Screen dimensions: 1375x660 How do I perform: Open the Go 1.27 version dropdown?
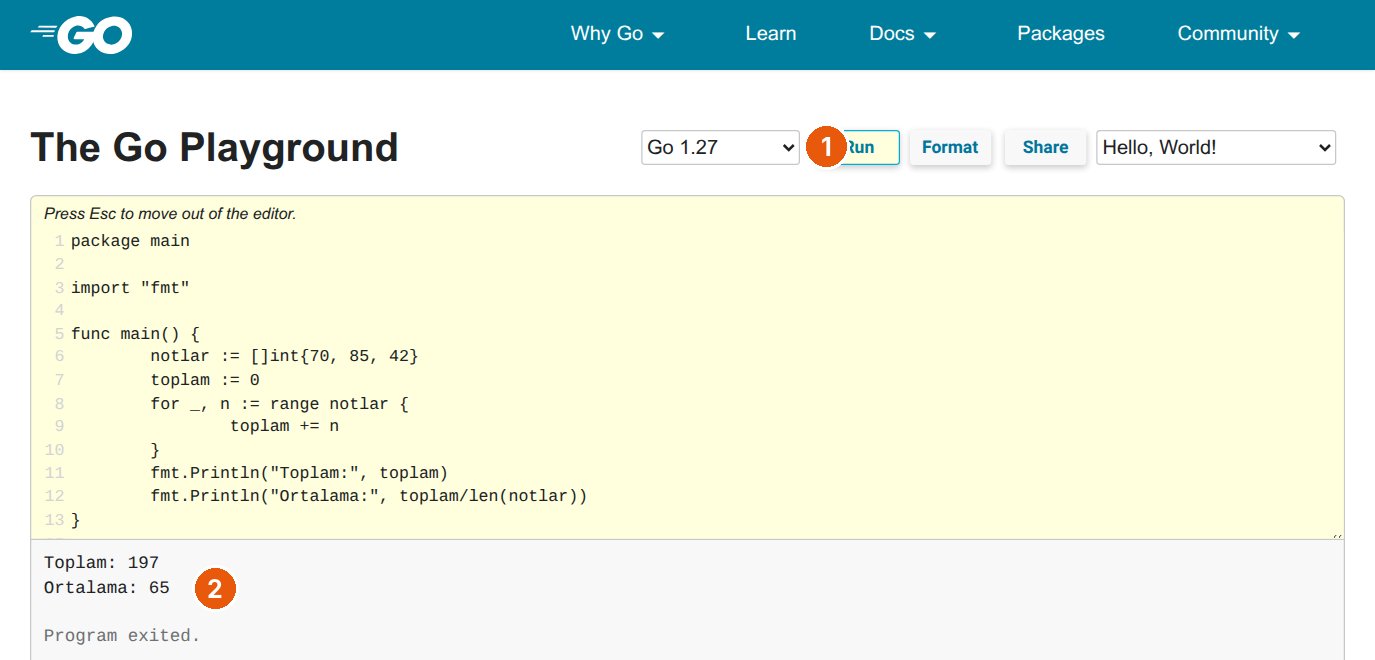(720, 147)
